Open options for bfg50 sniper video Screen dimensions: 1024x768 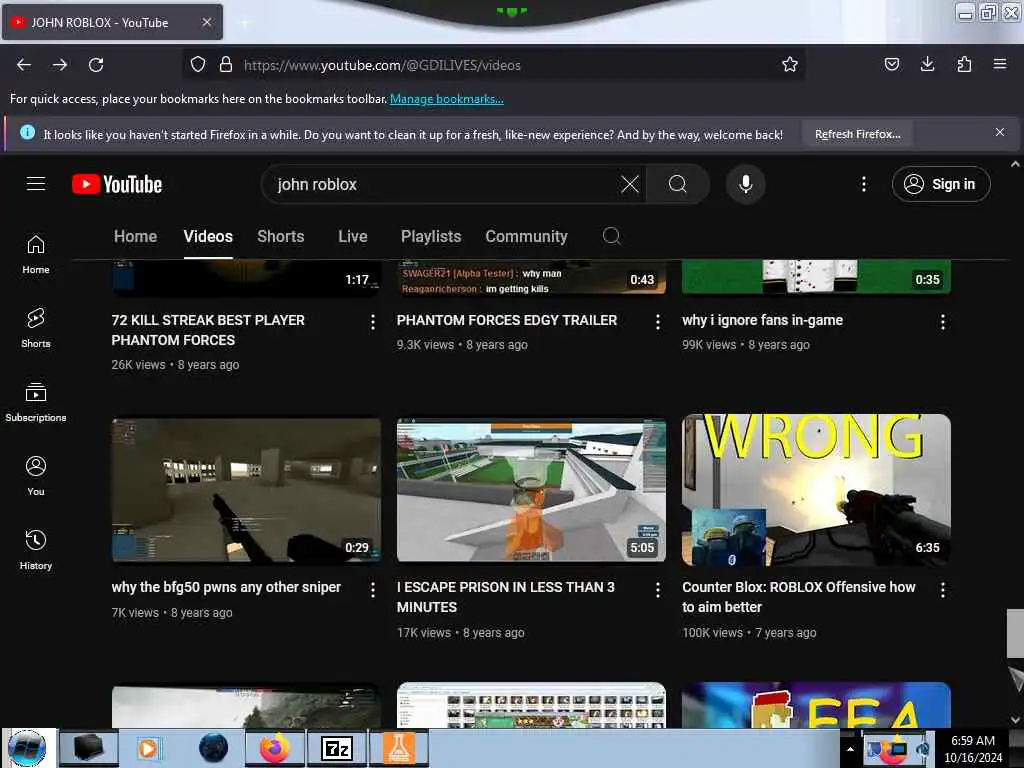tap(372, 590)
